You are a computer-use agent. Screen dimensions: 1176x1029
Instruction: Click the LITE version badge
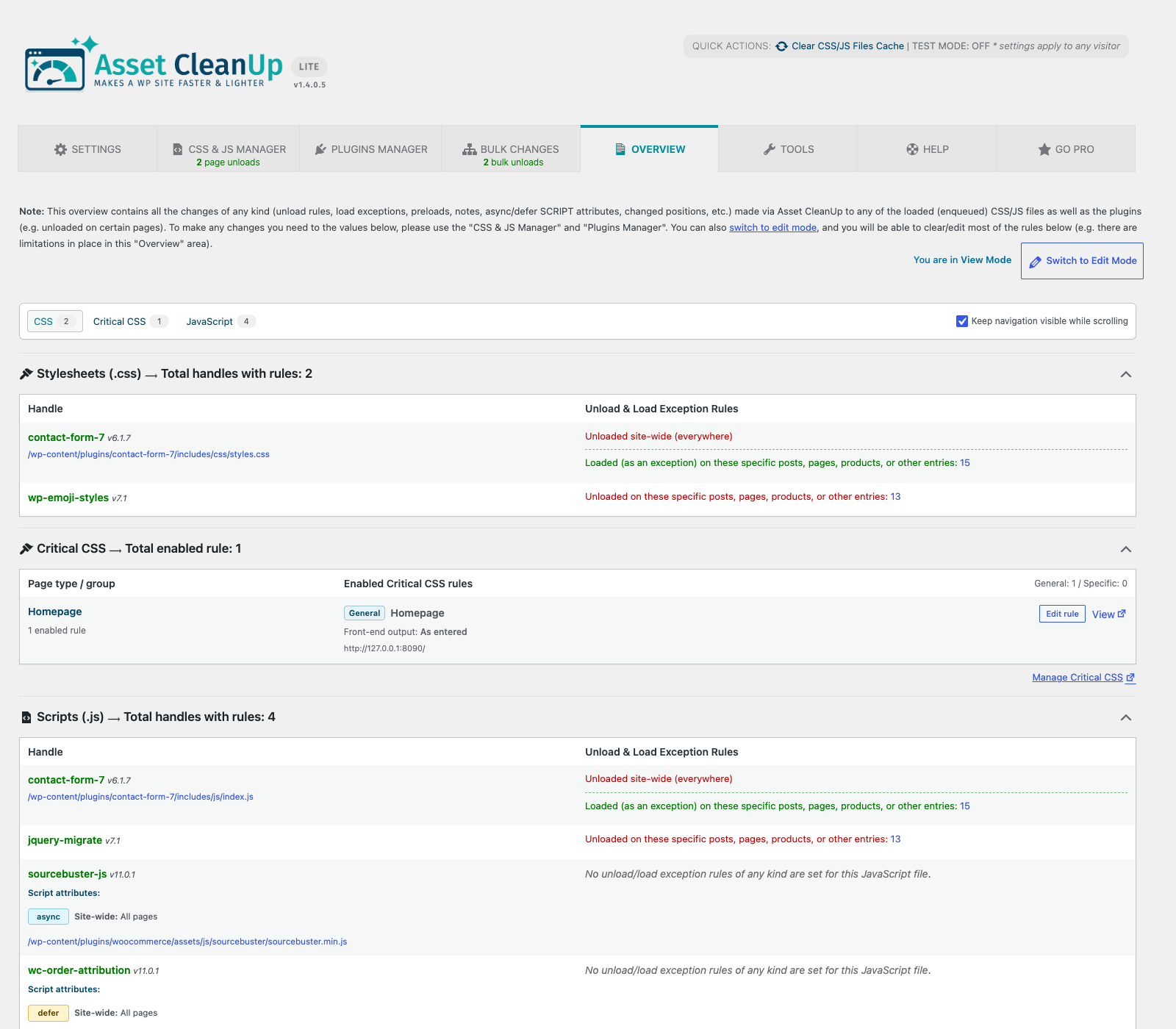coord(309,66)
